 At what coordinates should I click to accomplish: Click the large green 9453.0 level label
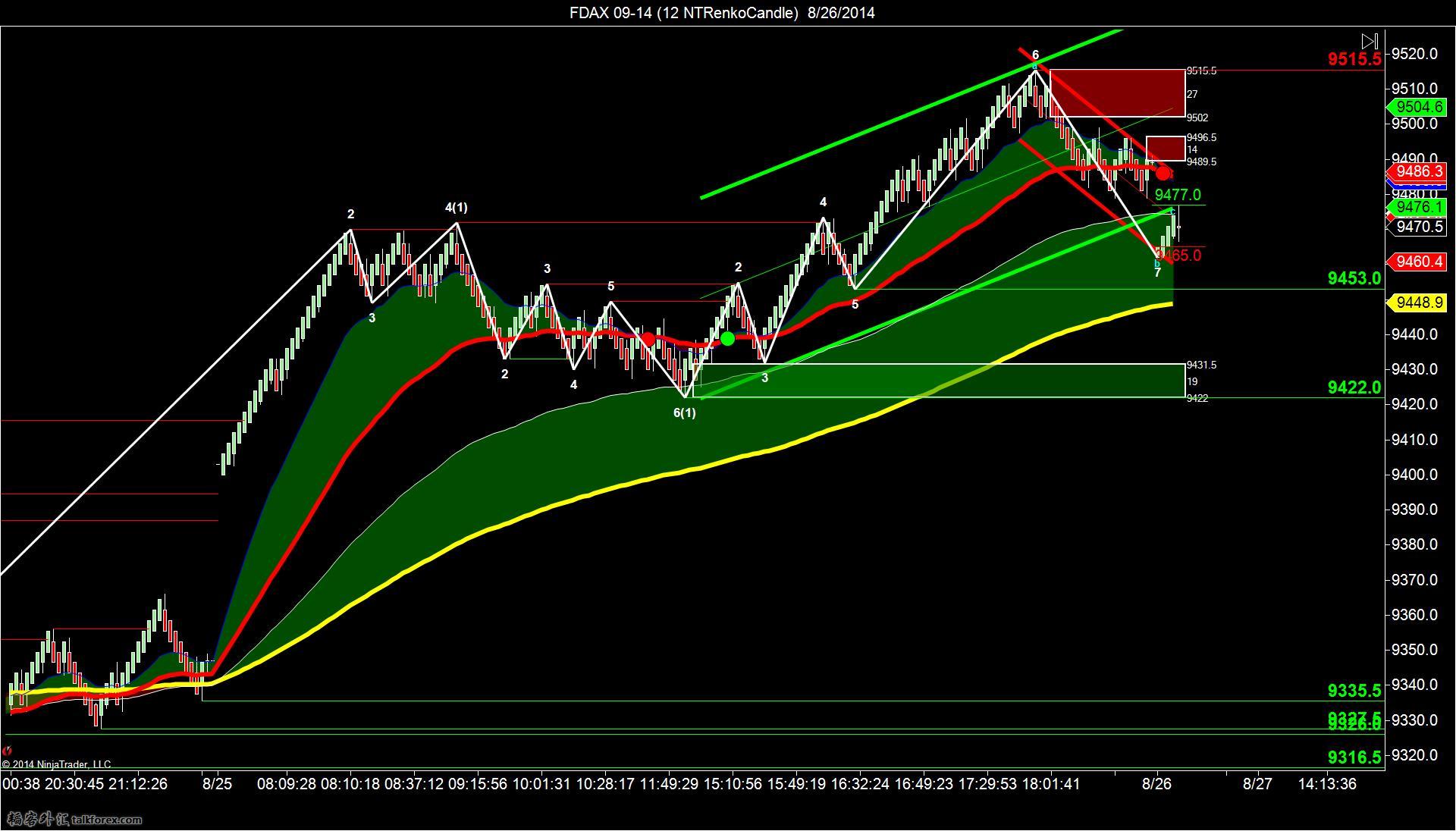(x=1354, y=278)
